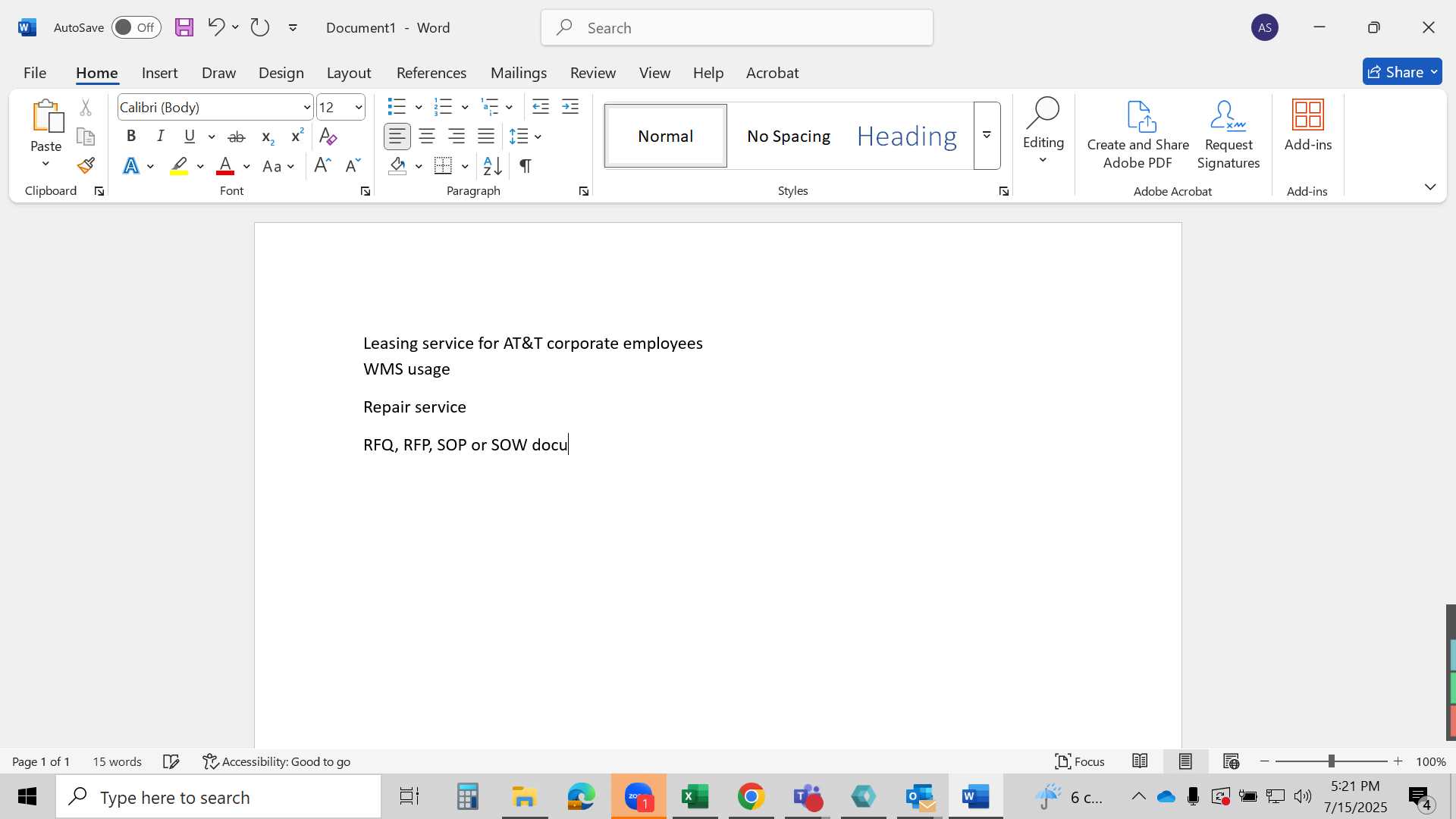Toggle left text alignment
The image size is (1456, 819).
click(x=397, y=136)
